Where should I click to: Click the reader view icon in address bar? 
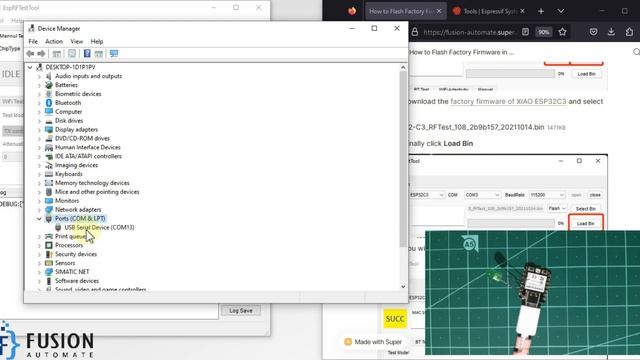pos(525,32)
